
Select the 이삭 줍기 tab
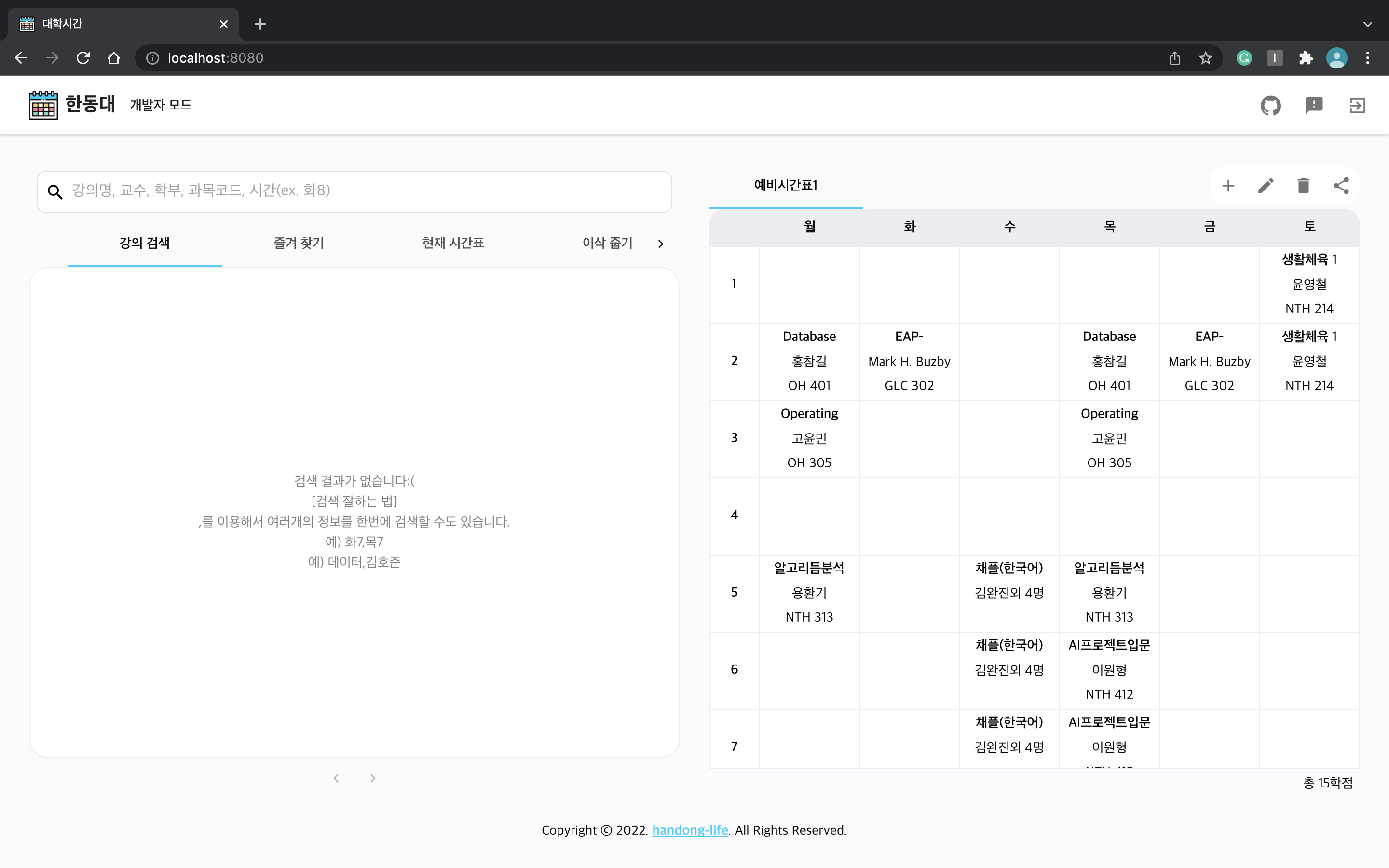pyautogui.click(x=607, y=243)
